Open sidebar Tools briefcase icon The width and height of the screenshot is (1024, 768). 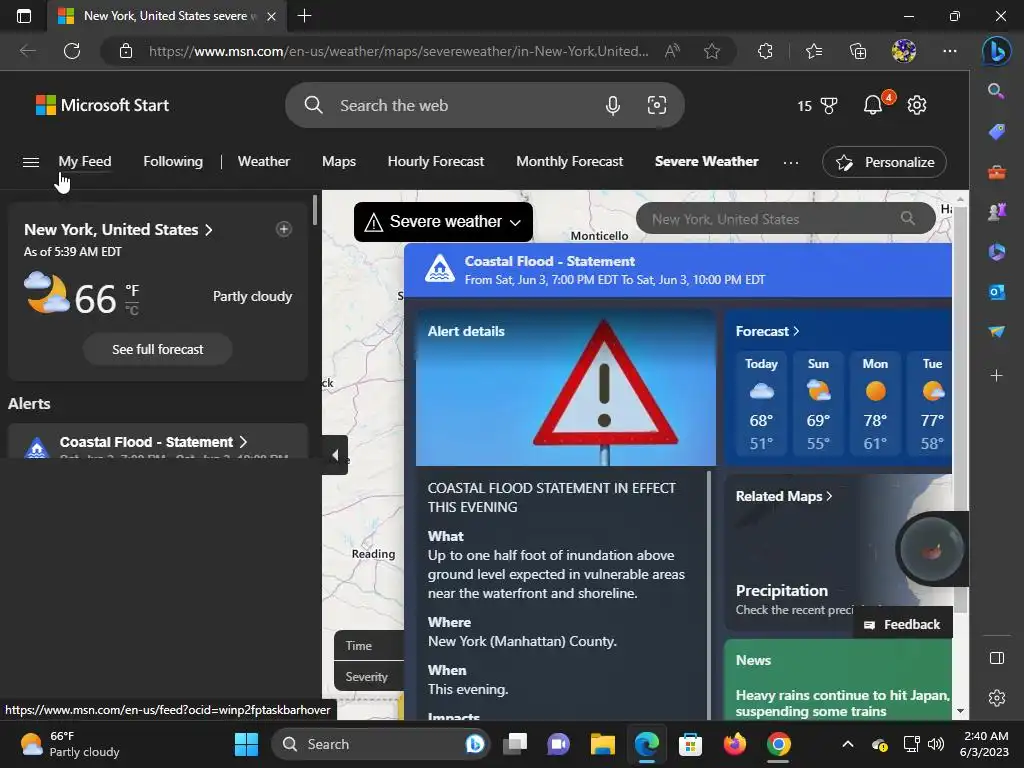[x=997, y=172]
